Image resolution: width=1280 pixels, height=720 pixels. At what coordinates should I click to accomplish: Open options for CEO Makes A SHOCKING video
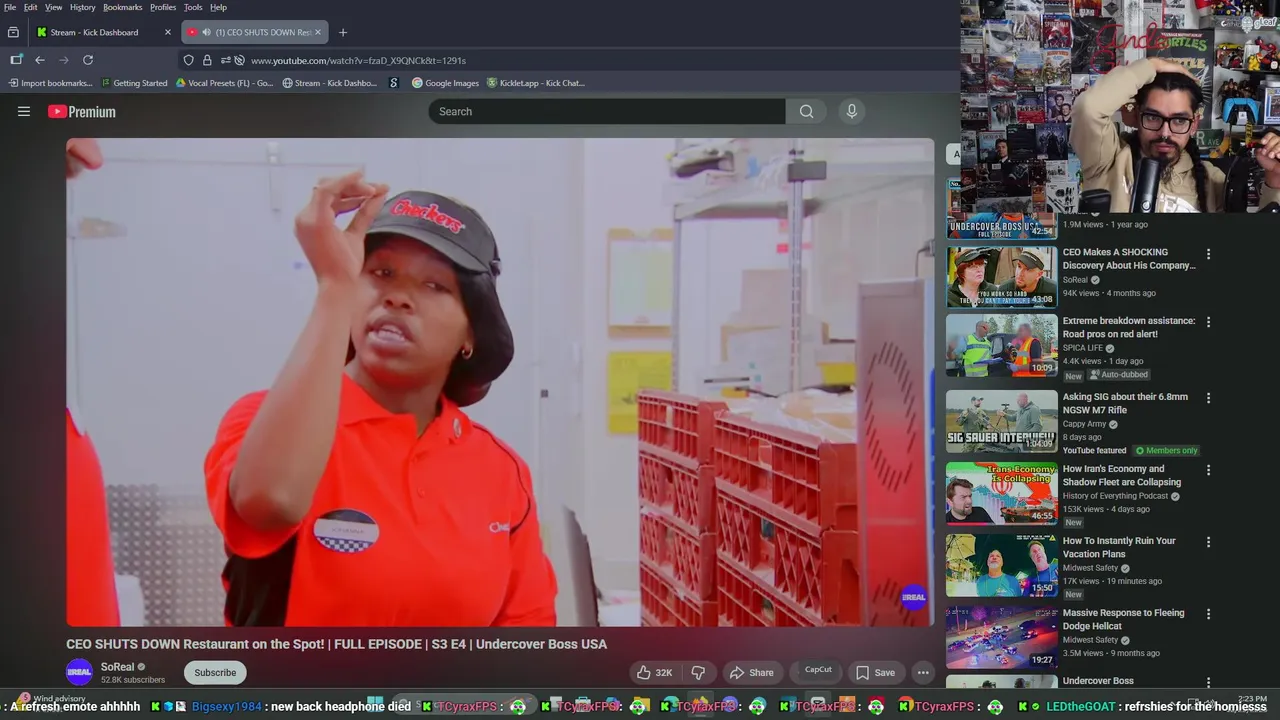click(1208, 254)
